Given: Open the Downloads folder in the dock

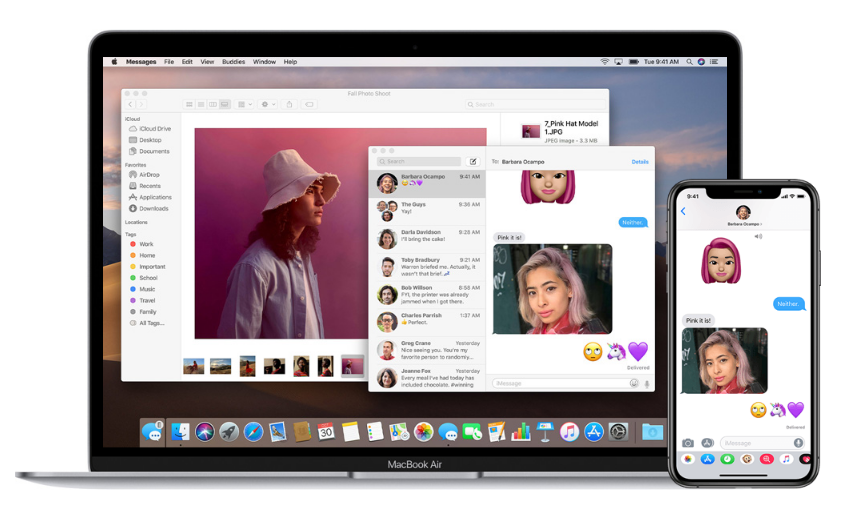Looking at the screenshot, I should (652, 432).
